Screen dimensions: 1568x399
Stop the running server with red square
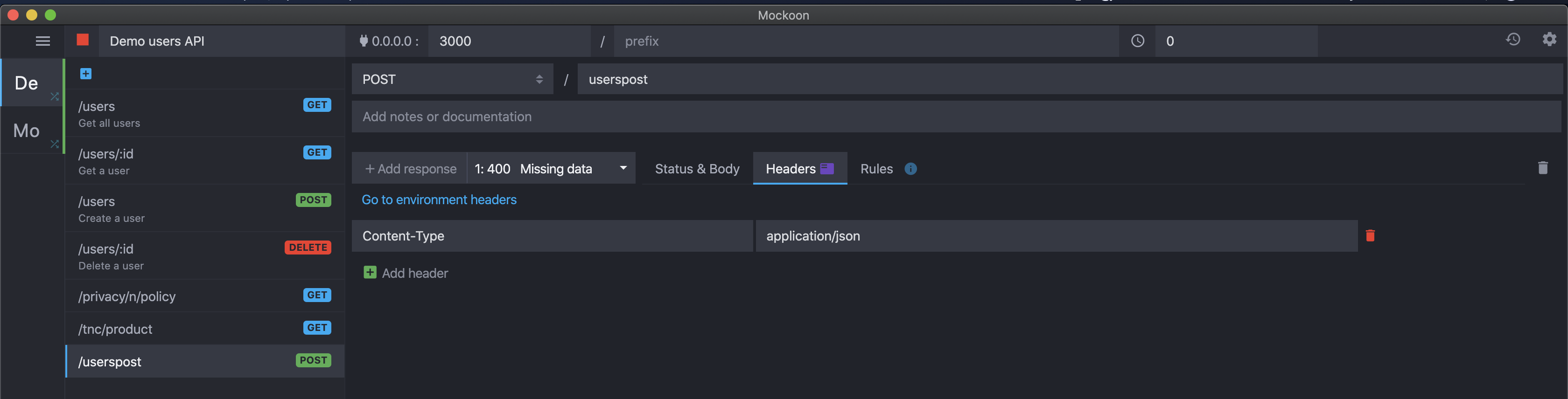pyautogui.click(x=83, y=40)
